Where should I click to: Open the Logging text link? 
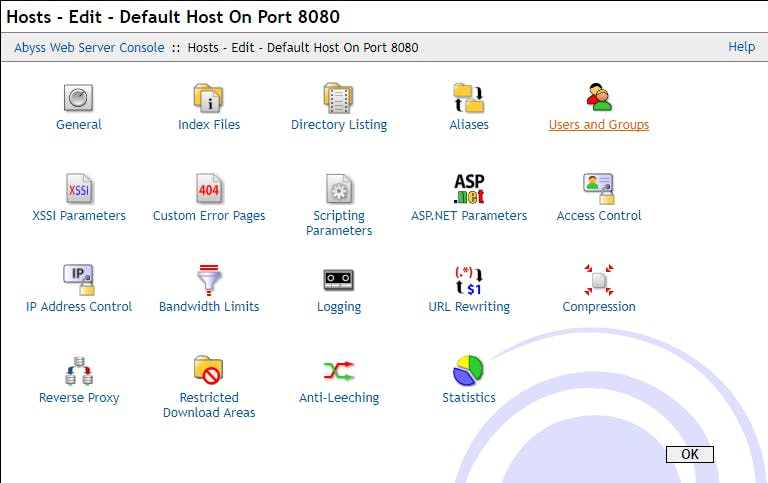(339, 307)
